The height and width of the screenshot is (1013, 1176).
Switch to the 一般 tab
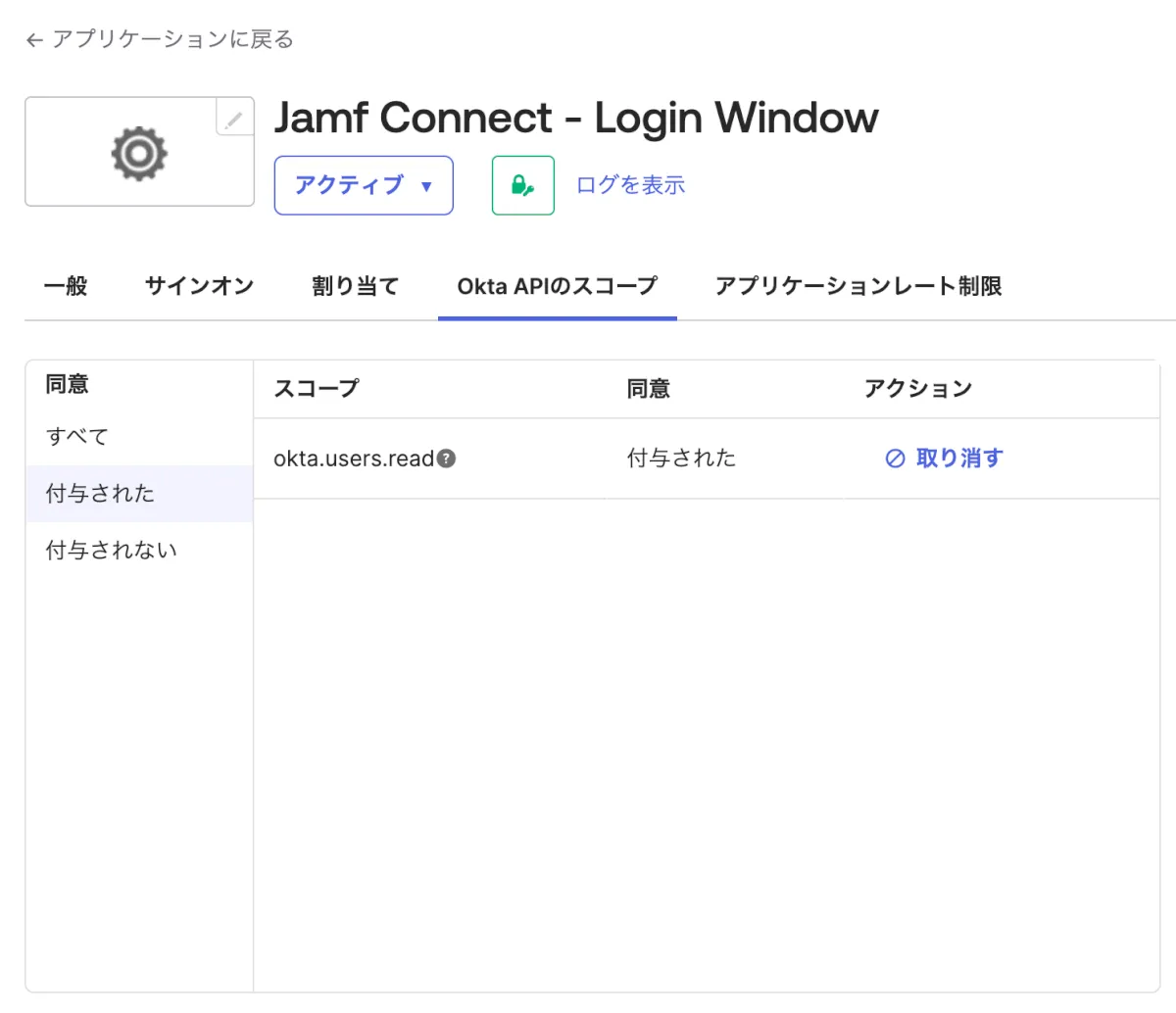tap(66, 286)
